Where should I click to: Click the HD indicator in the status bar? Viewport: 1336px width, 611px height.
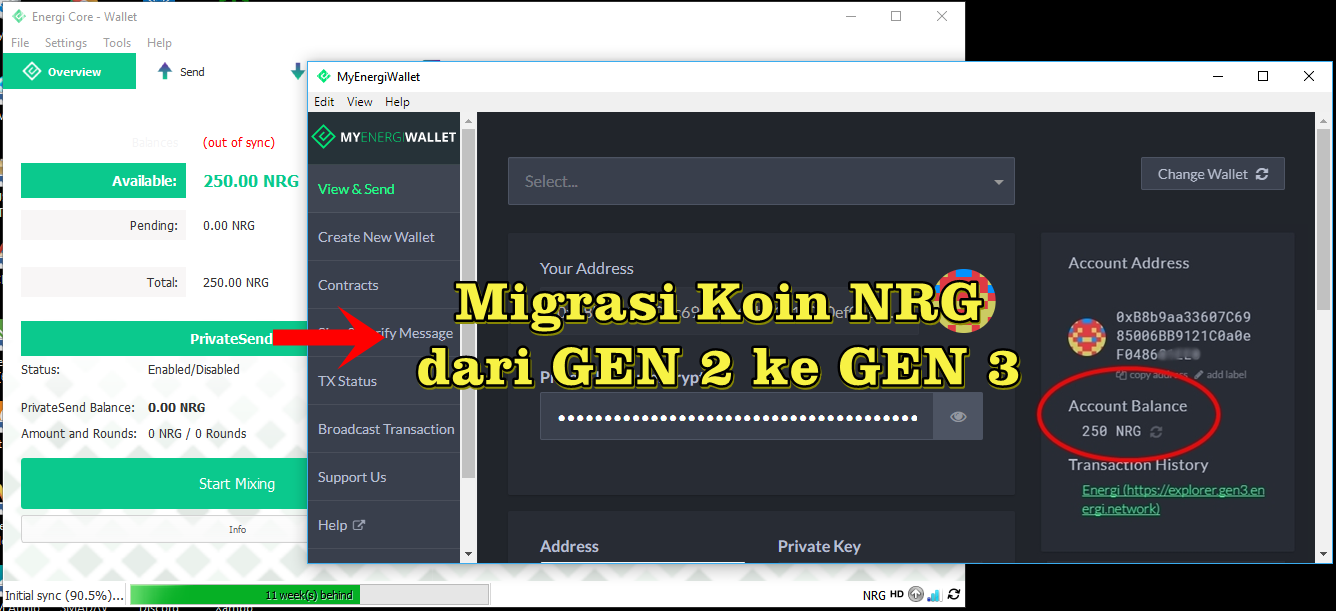(897, 594)
